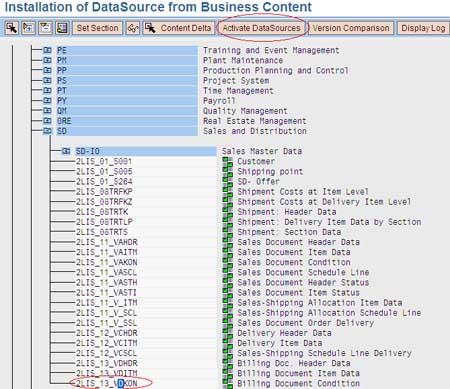Select DataSource 2LIS_08TRTK
This screenshot has height=389, width=450.
coord(102,212)
